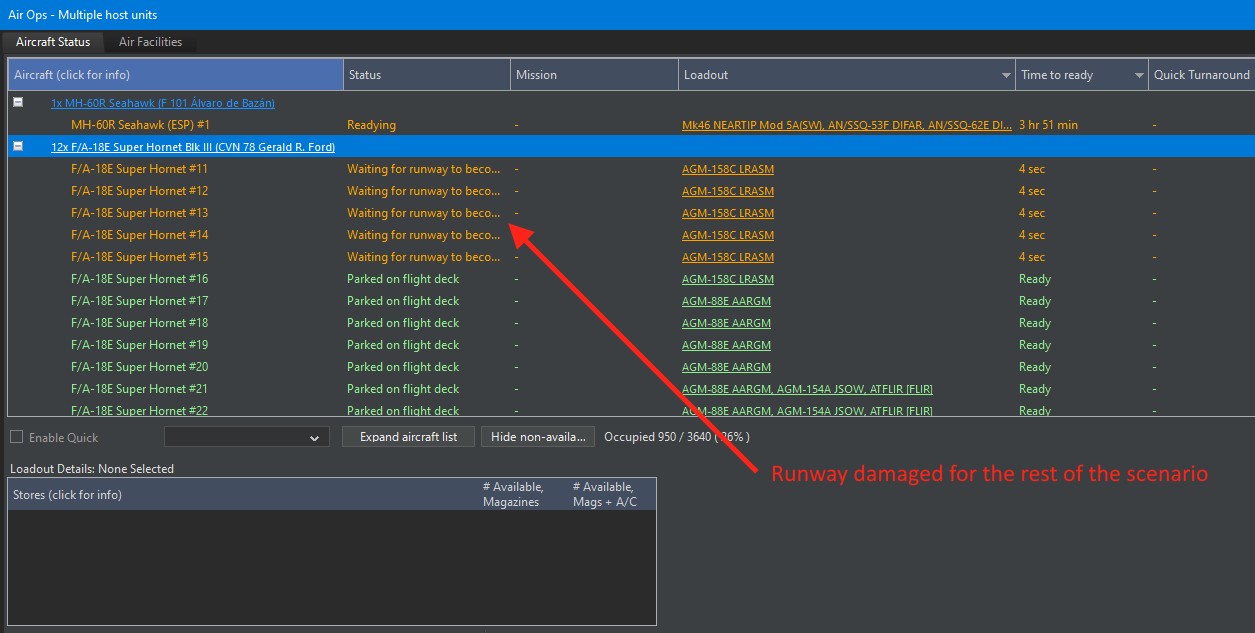1255x633 pixels.
Task: Select F/A-18E Super Hornet #12
Action: click(x=139, y=191)
